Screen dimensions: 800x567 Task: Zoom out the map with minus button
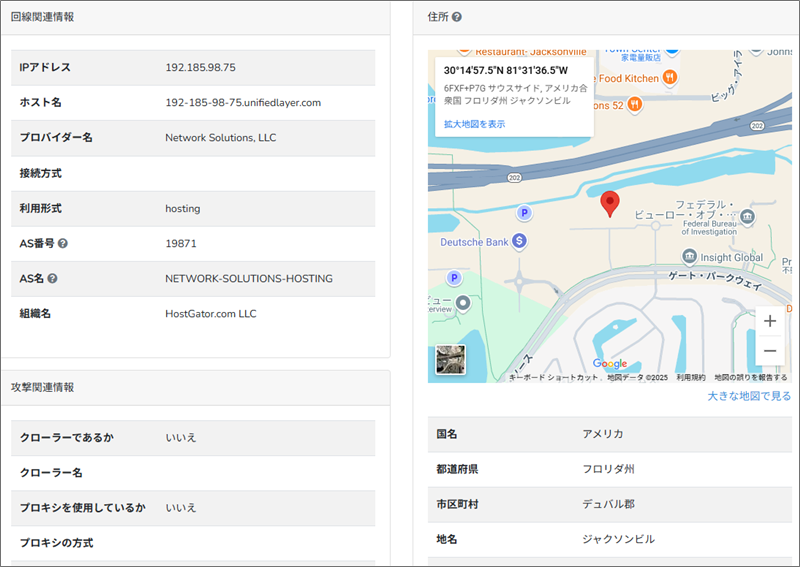tap(770, 351)
